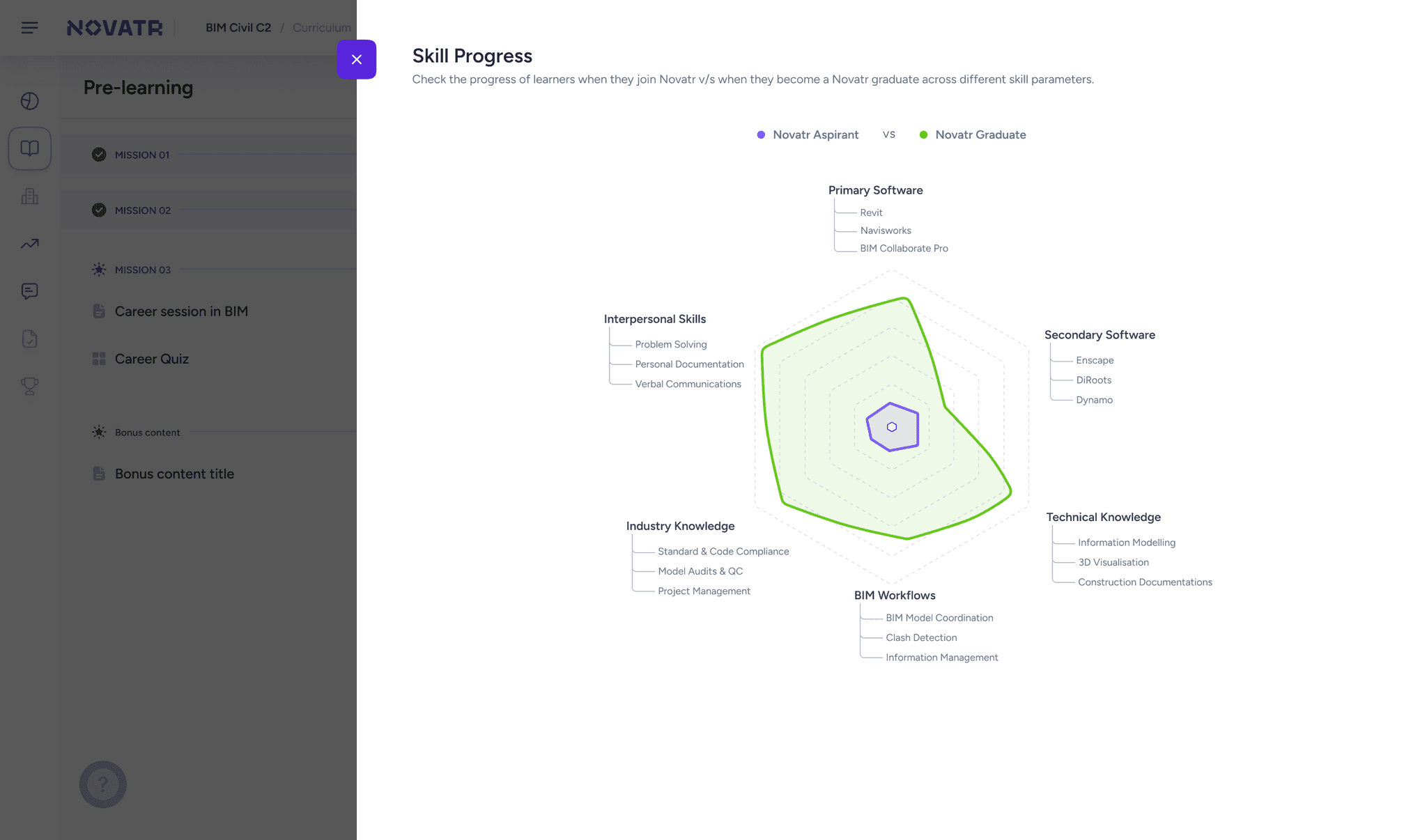
Task: Select the open book curriculum icon
Action: point(29,148)
